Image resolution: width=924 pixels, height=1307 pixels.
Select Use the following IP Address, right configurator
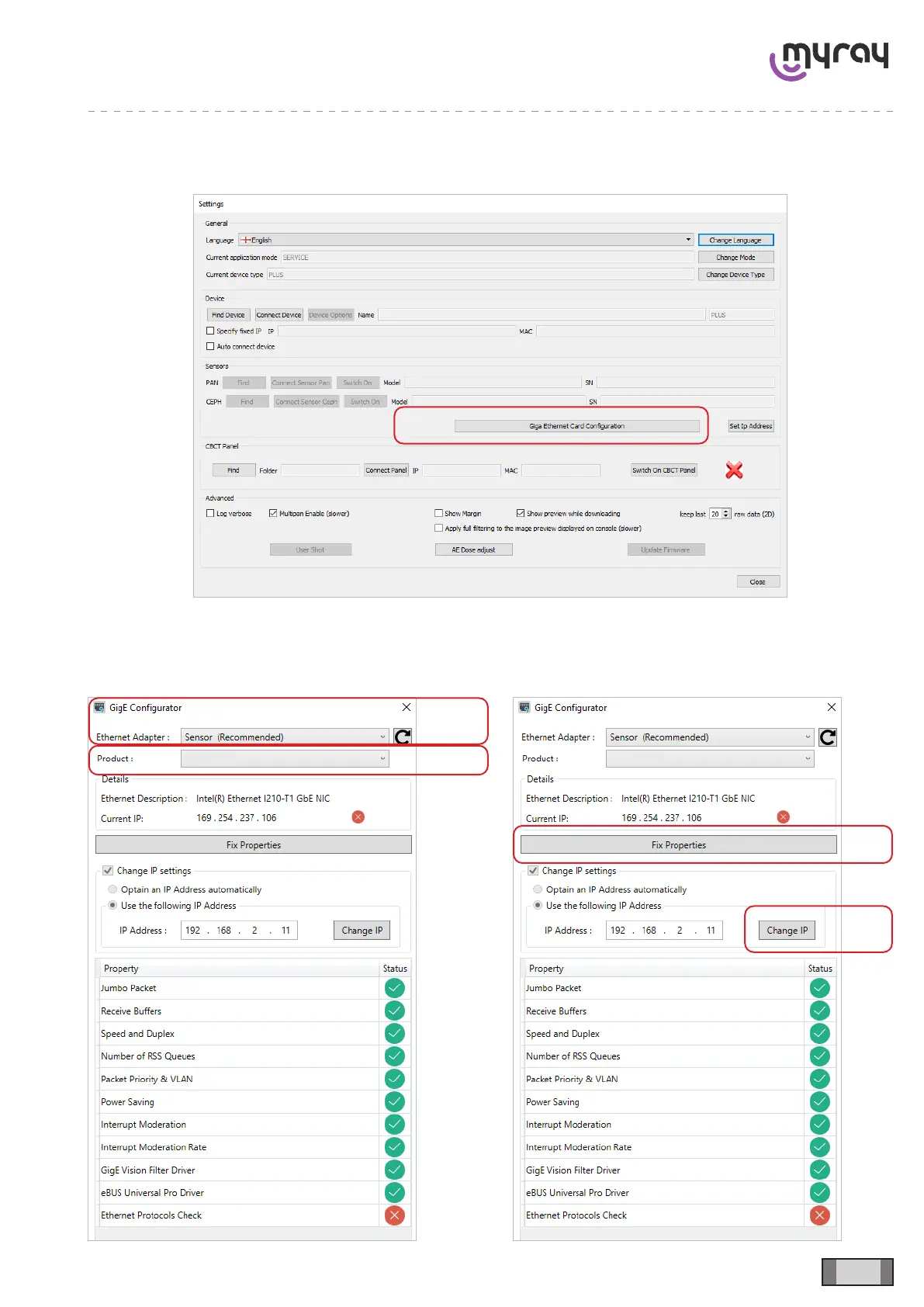538,906
